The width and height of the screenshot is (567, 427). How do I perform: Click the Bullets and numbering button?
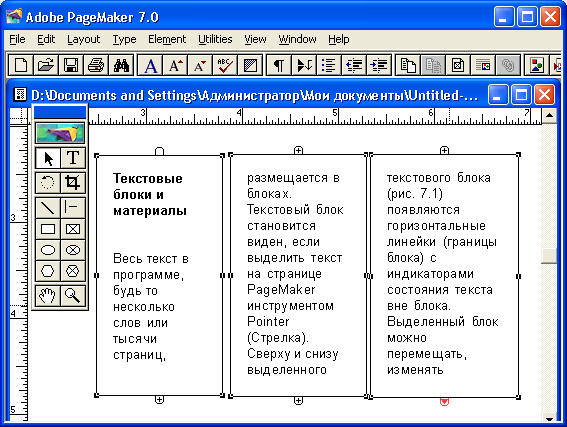tap(329, 65)
